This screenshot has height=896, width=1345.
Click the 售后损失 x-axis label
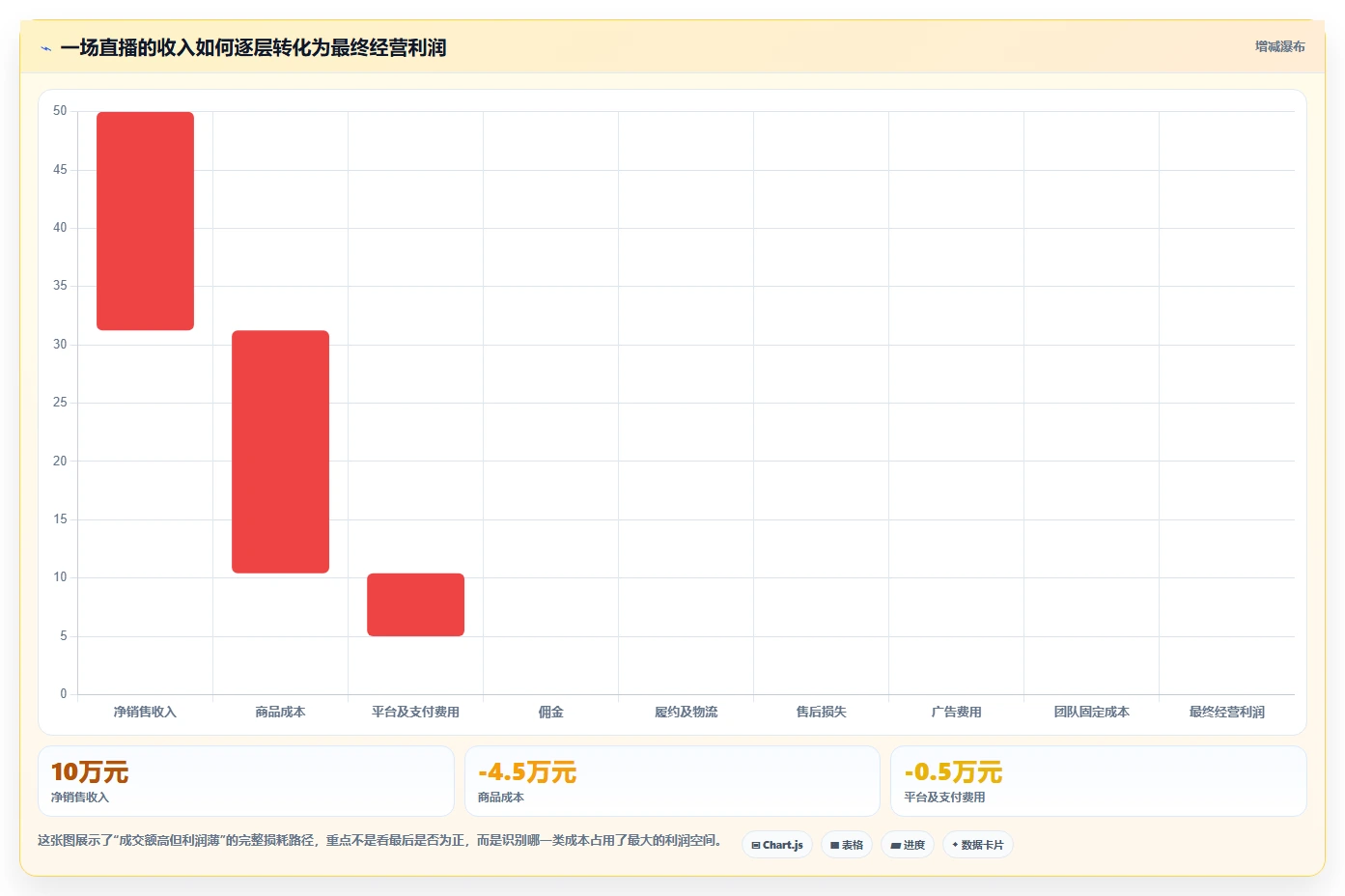tap(821, 712)
